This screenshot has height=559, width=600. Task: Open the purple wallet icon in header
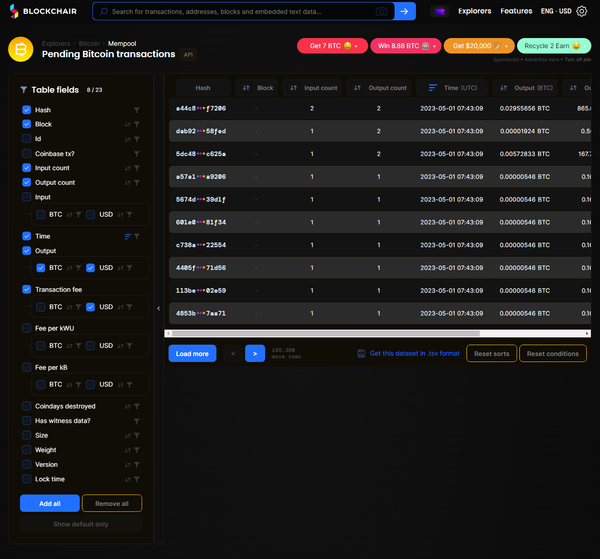(439, 11)
